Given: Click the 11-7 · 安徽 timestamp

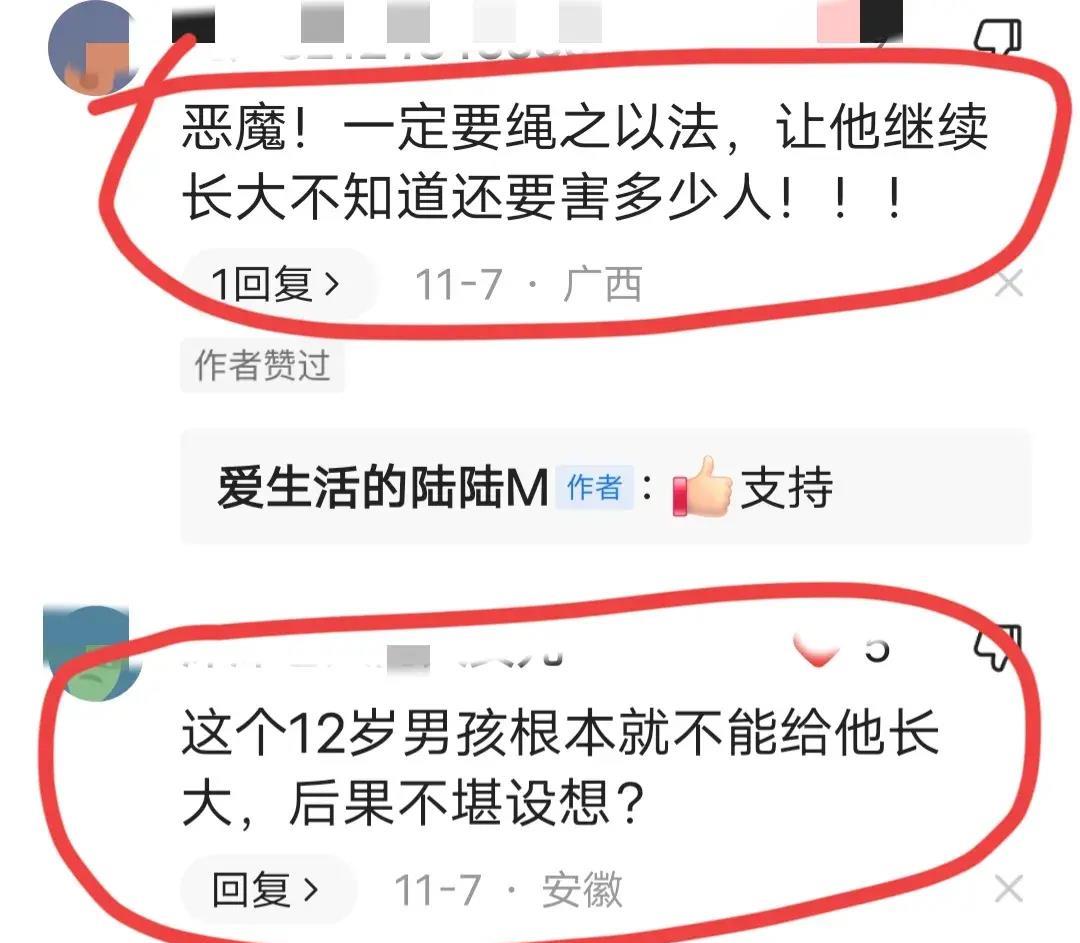Looking at the screenshot, I should tap(508, 889).
